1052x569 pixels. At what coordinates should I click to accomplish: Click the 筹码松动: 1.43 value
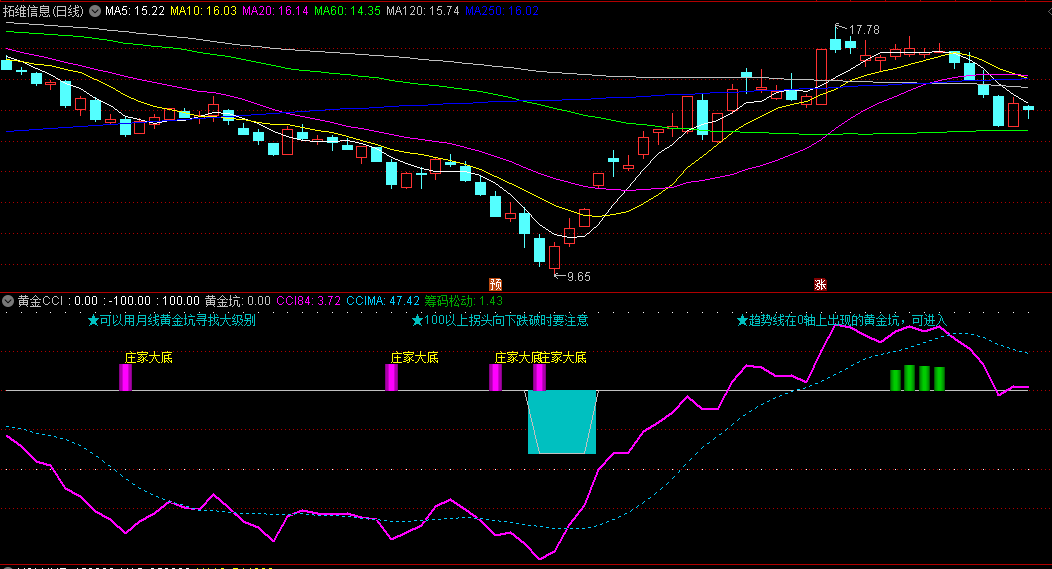click(464, 301)
